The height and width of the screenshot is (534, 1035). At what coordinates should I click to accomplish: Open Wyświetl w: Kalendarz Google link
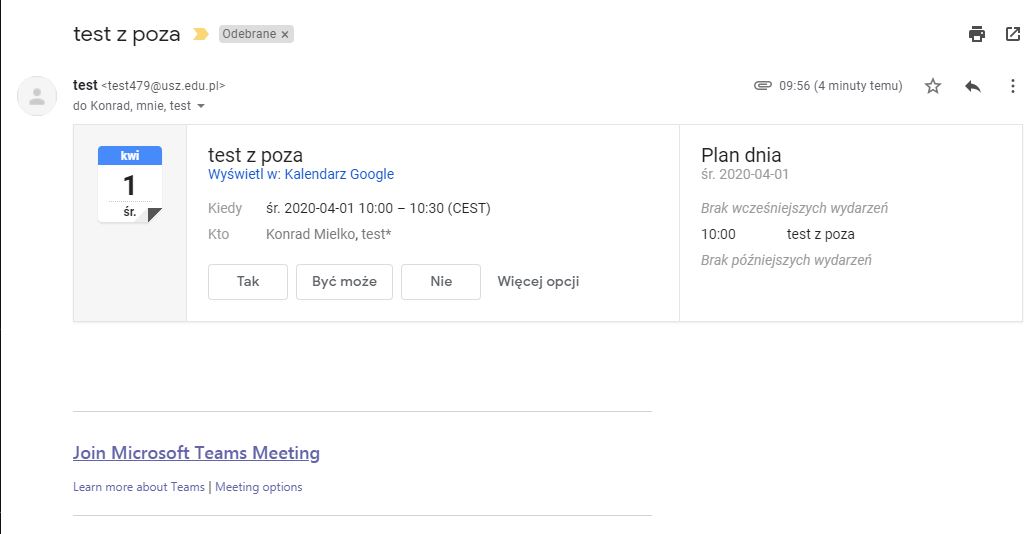301,174
